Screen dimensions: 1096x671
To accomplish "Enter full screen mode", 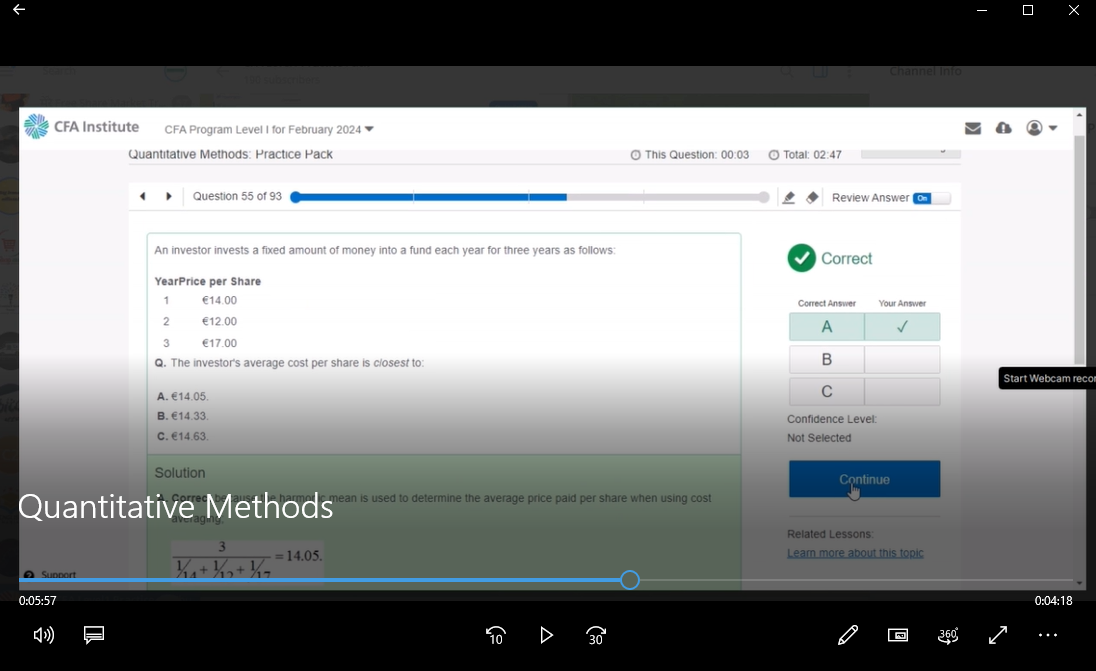I will click(998, 635).
